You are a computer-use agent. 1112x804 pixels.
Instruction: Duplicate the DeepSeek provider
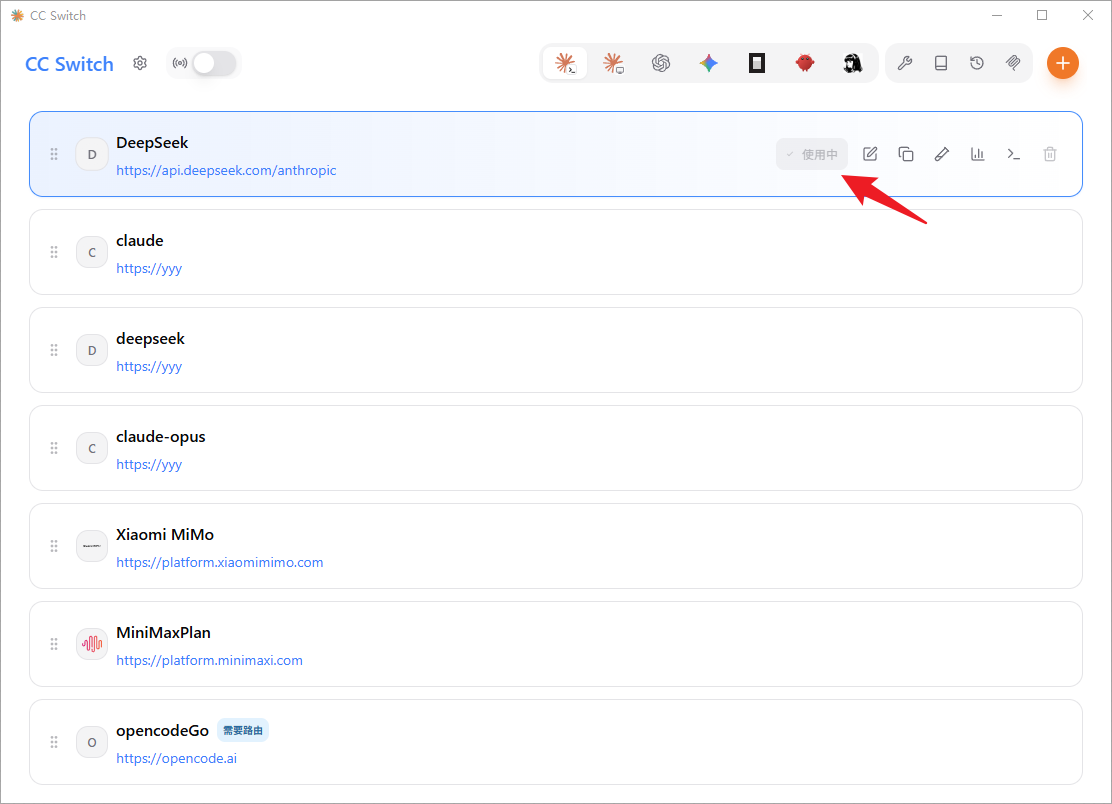pyautogui.click(x=906, y=154)
